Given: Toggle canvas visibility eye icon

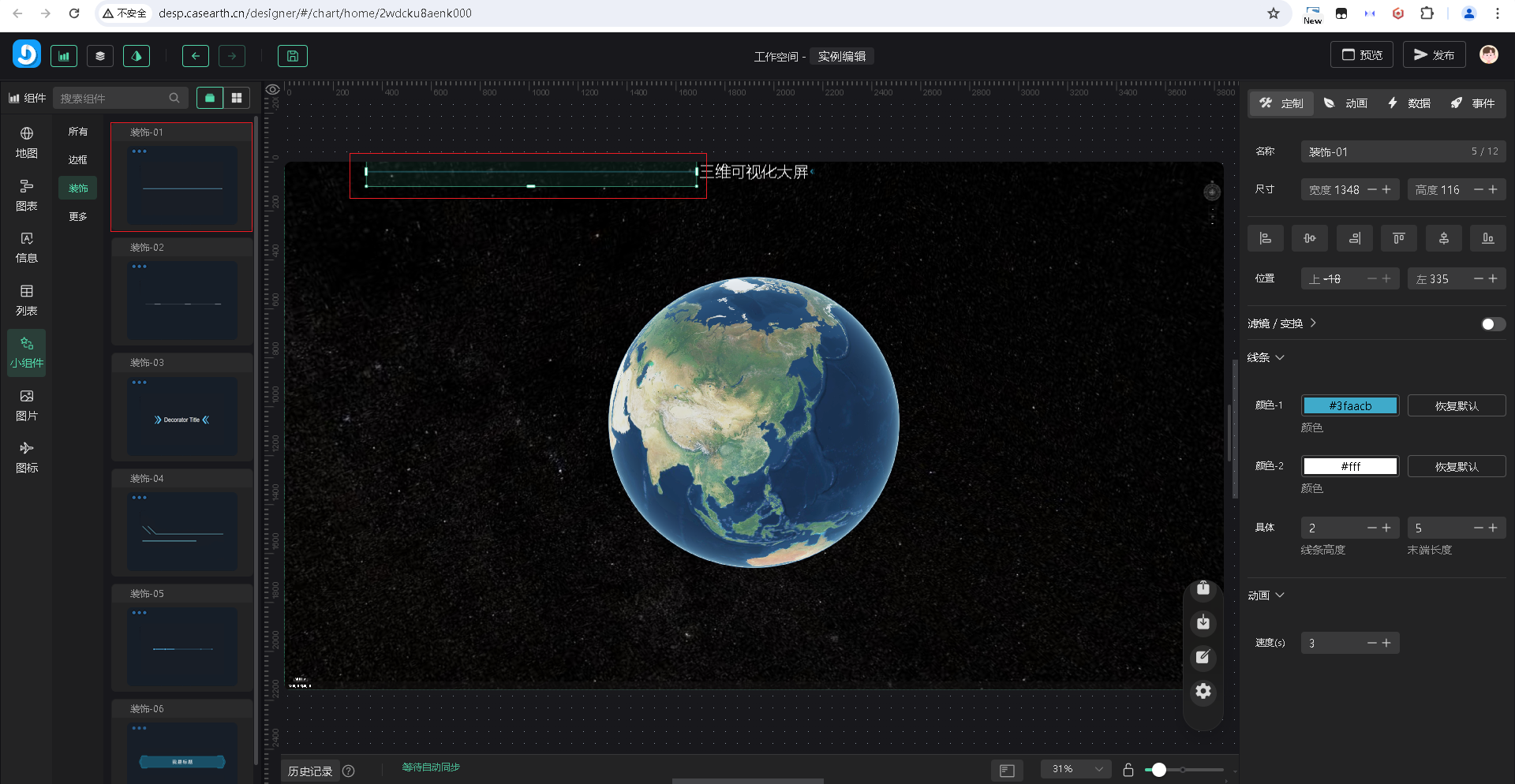Looking at the screenshot, I should (x=272, y=90).
